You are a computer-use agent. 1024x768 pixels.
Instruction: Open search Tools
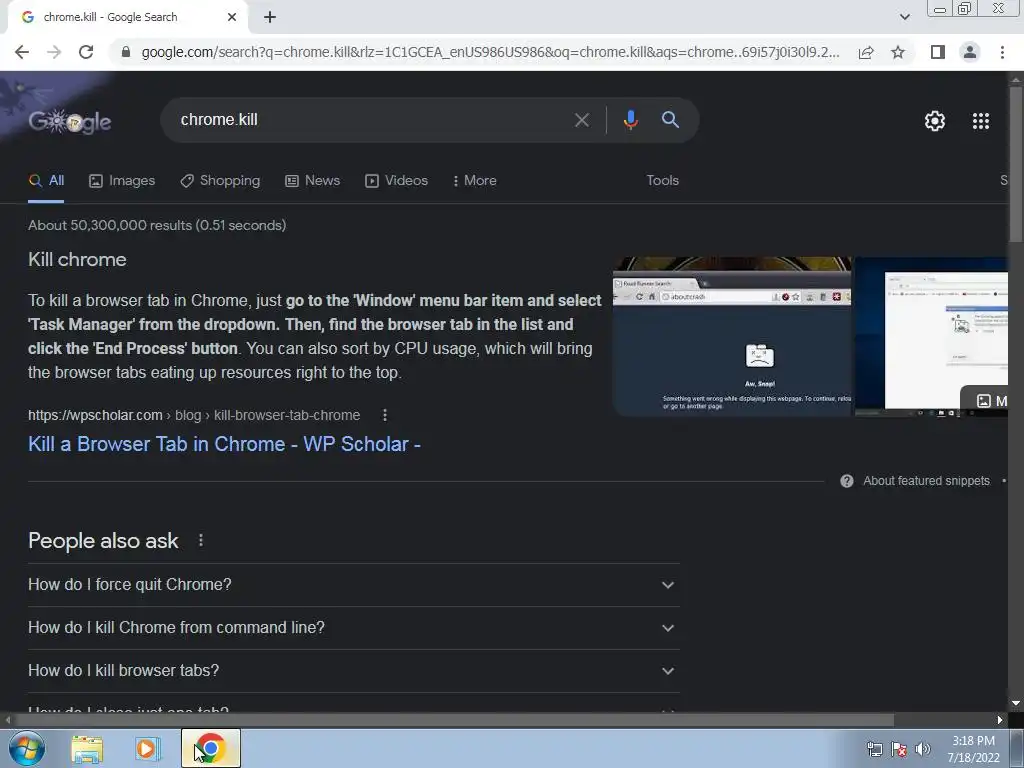(x=662, y=181)
